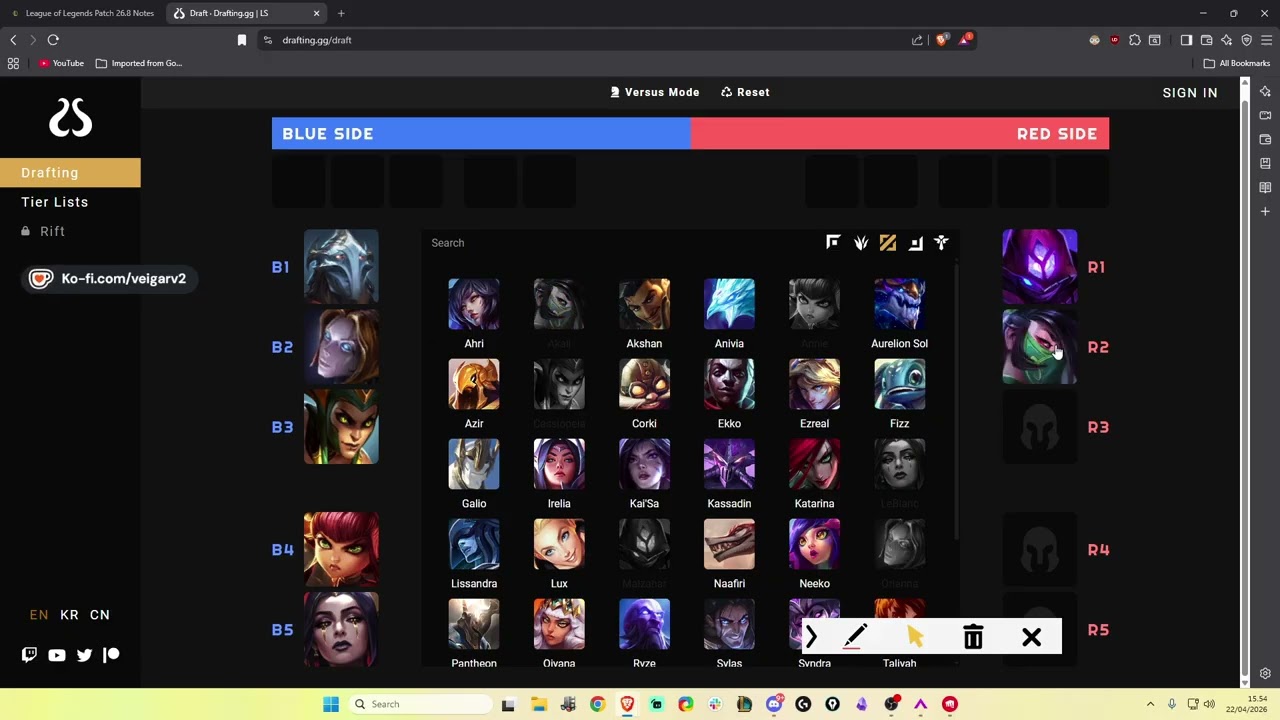Select the Naafiri champion icon
Viewport: 1280px width, 720px height.
coord(729,544)
